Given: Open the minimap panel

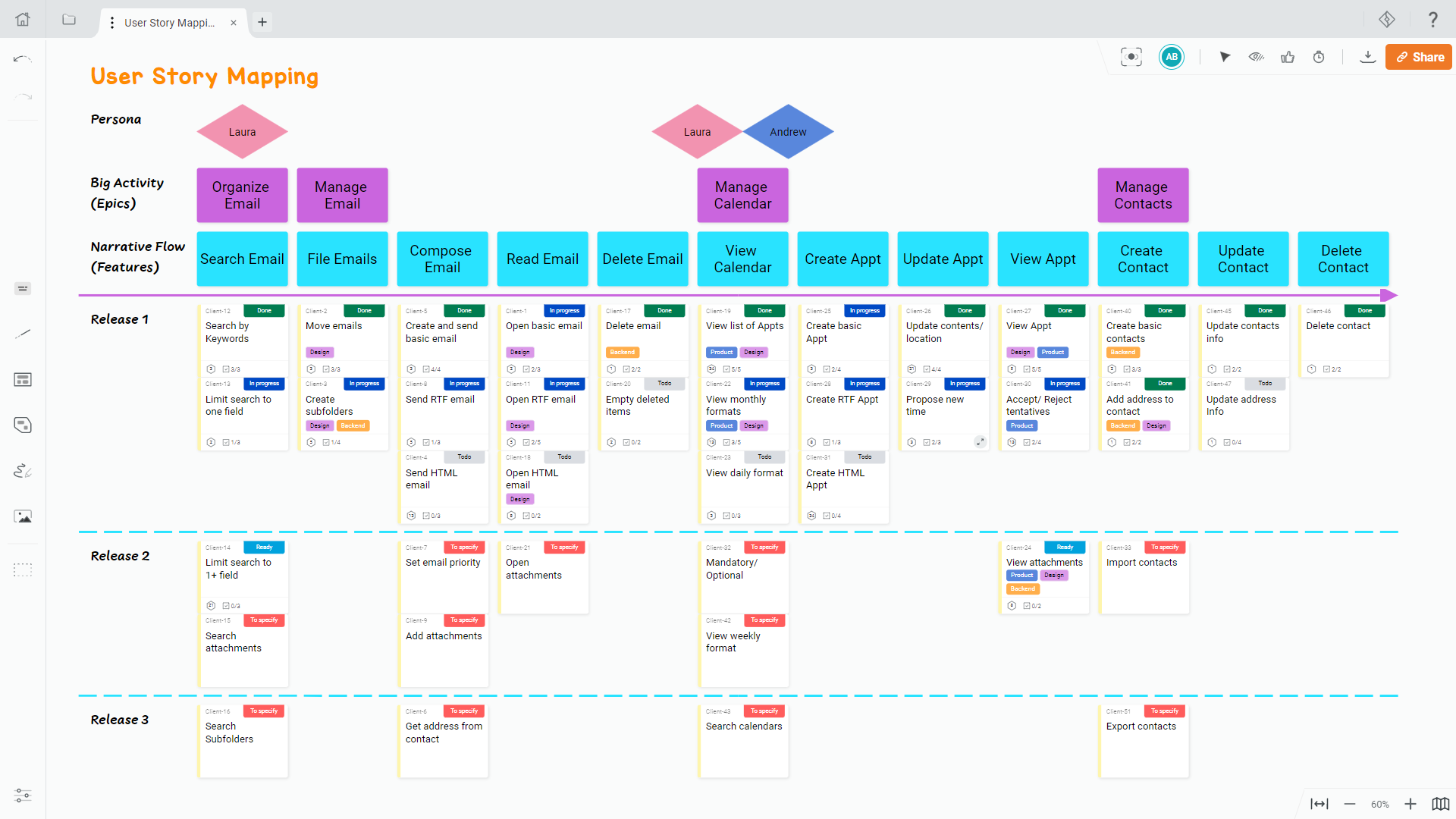Looking at the screenshot, I should point(1439,804).
